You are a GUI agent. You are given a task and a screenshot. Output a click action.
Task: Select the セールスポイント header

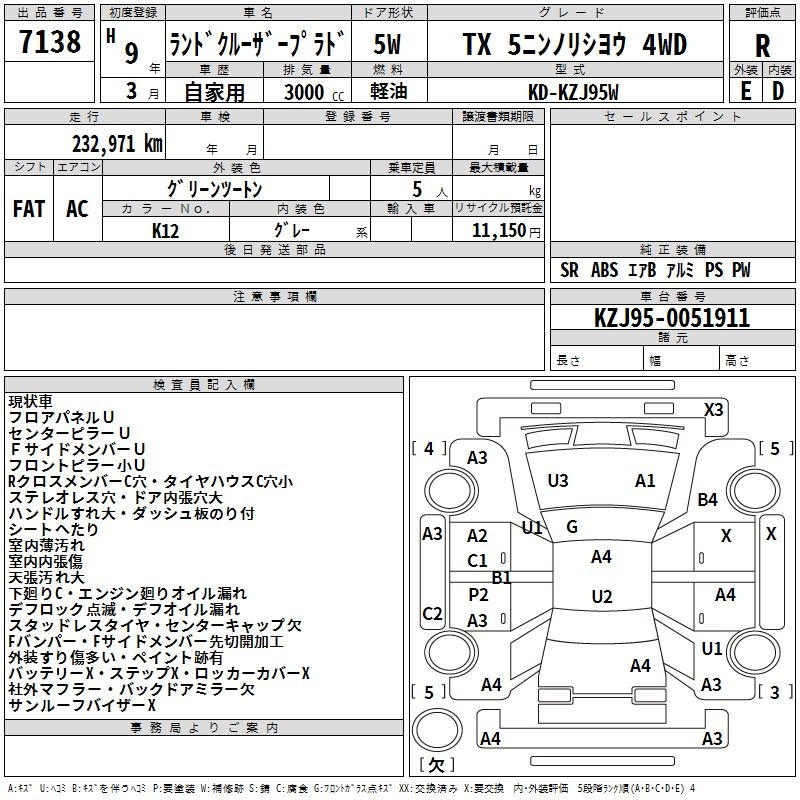[x=672, y=116]
